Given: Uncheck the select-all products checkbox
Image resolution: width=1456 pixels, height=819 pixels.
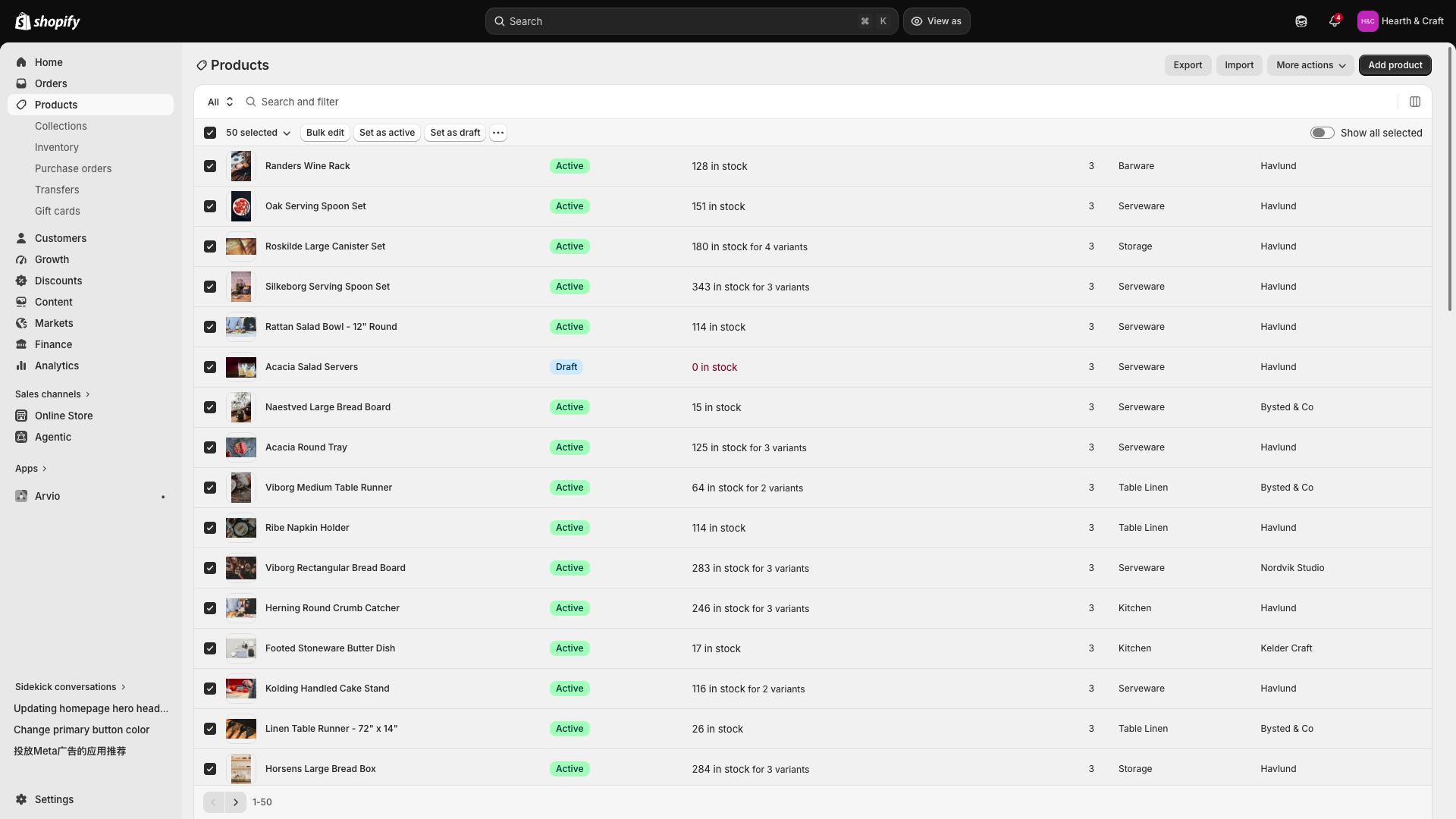Looking at the screenshot, I should 210,133.
